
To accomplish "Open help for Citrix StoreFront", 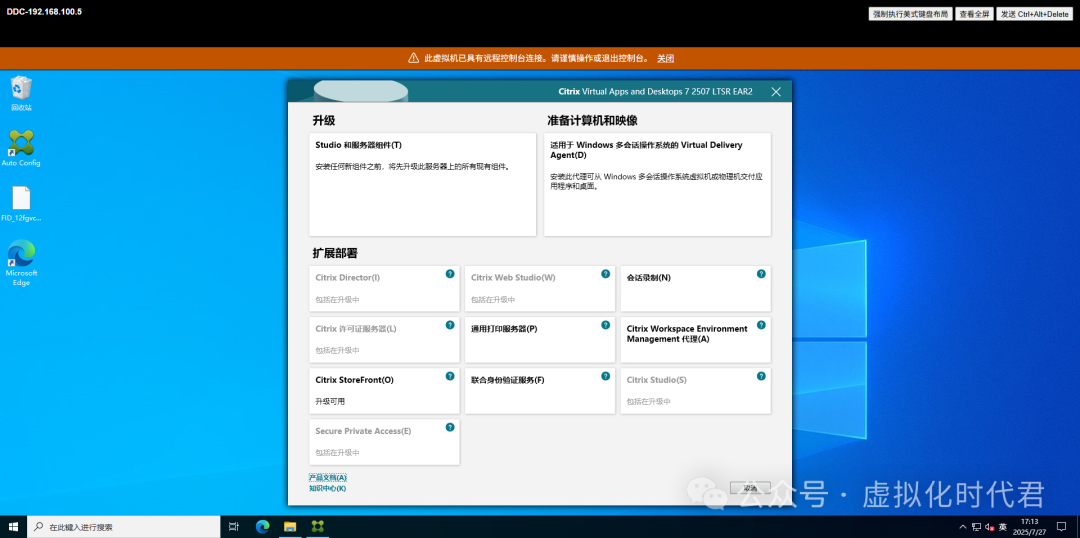I will [x=450, y=375].
